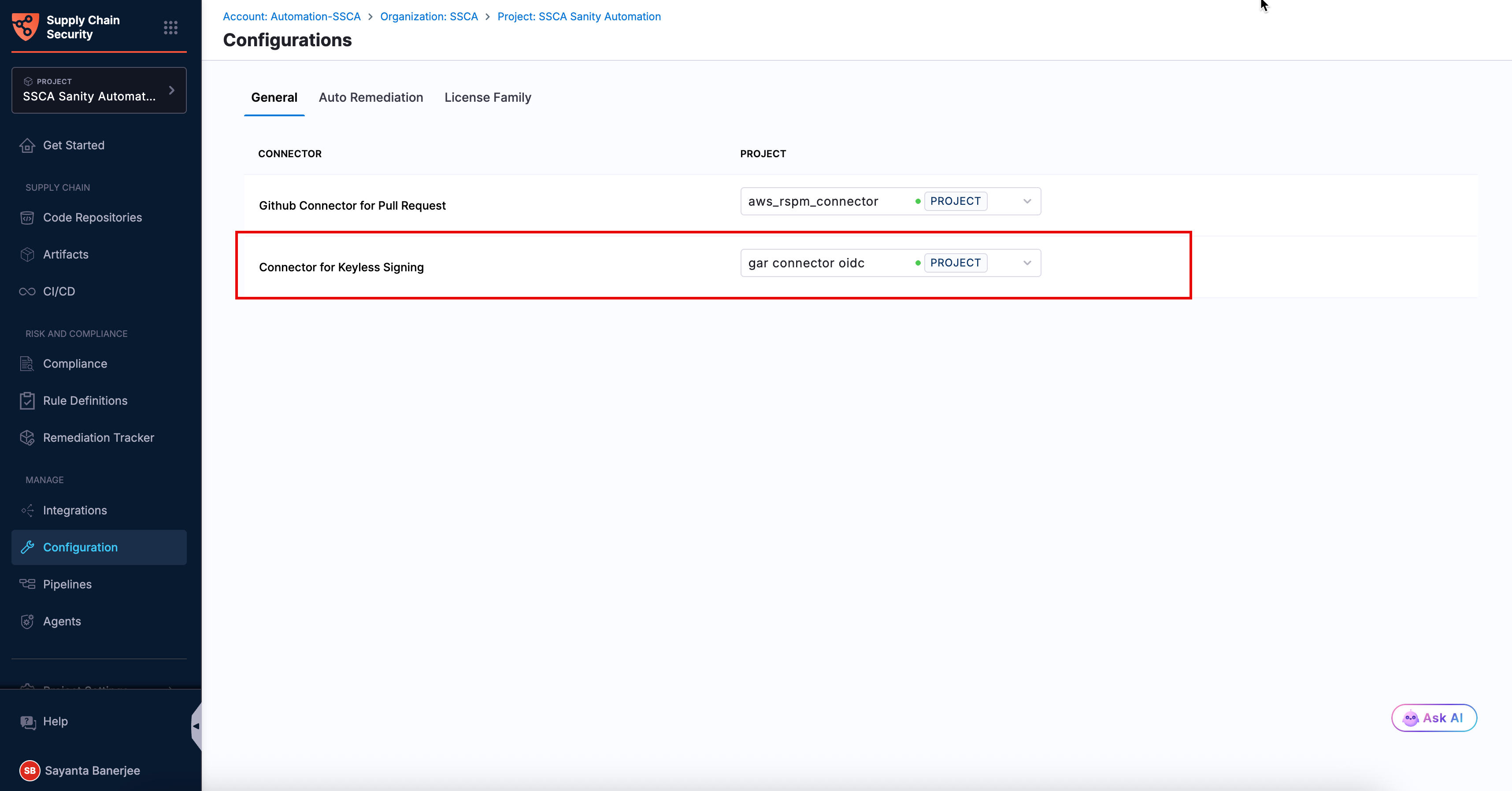
Task: Click the Integrations icon
Action: pyautogui.click(x=27, y=510)
